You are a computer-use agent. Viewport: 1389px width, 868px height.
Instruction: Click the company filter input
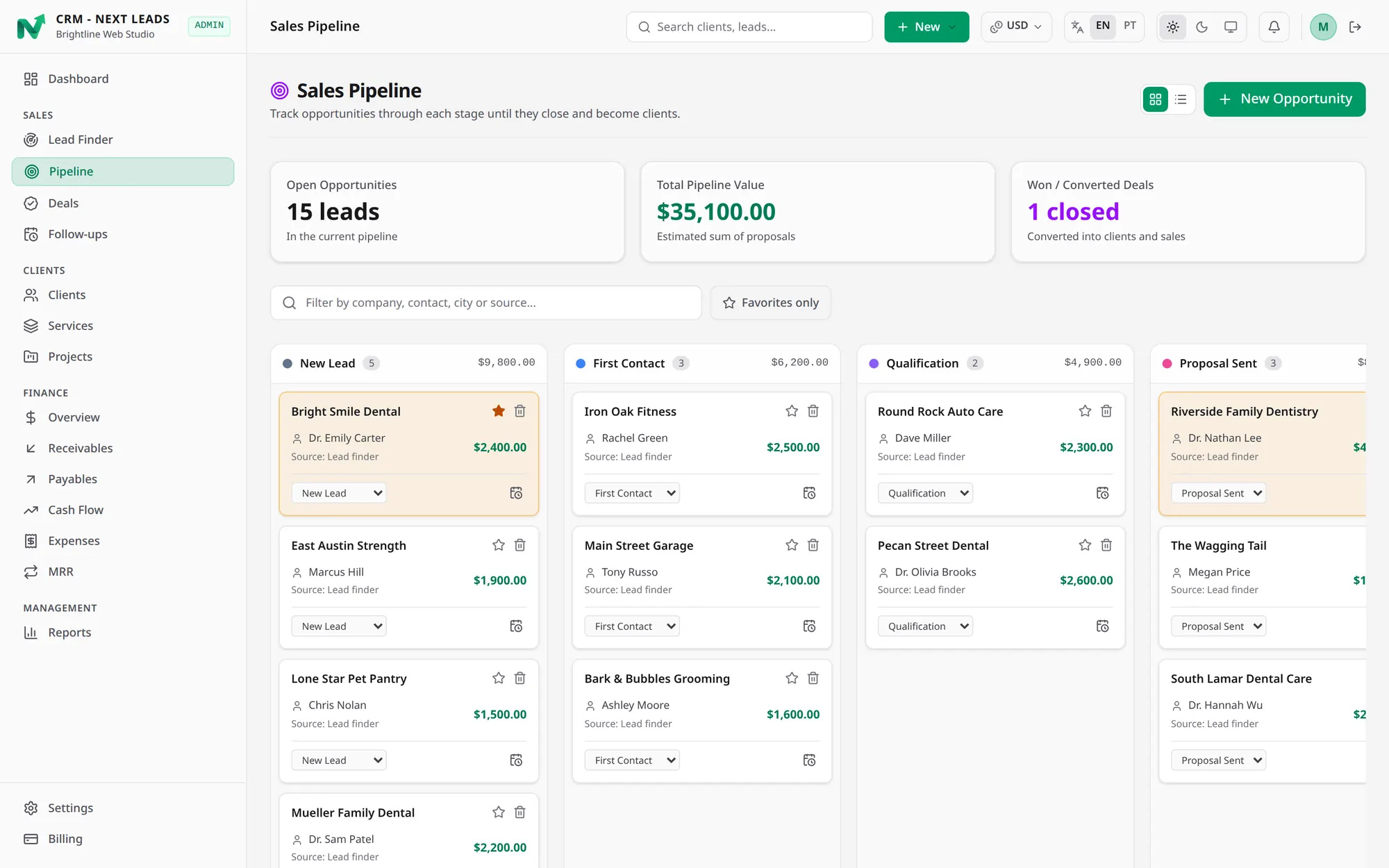[485, 303]
